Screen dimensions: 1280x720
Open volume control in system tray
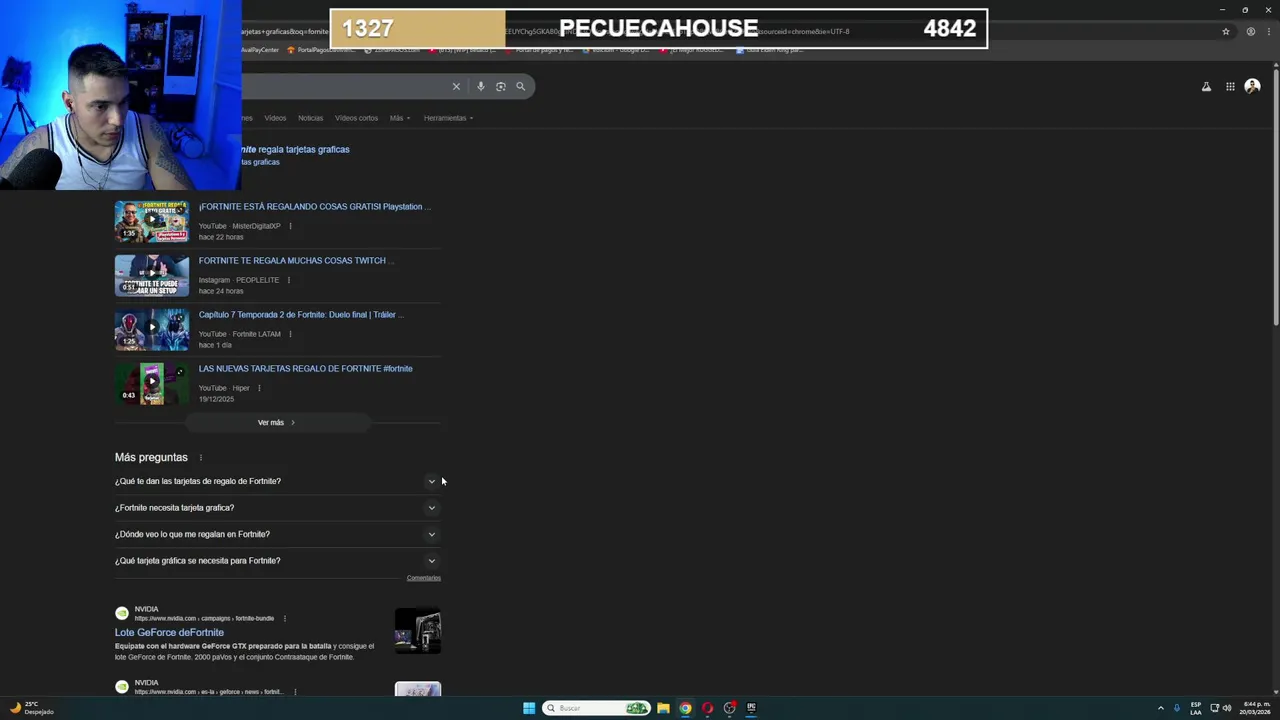(x=1227, y=708)
